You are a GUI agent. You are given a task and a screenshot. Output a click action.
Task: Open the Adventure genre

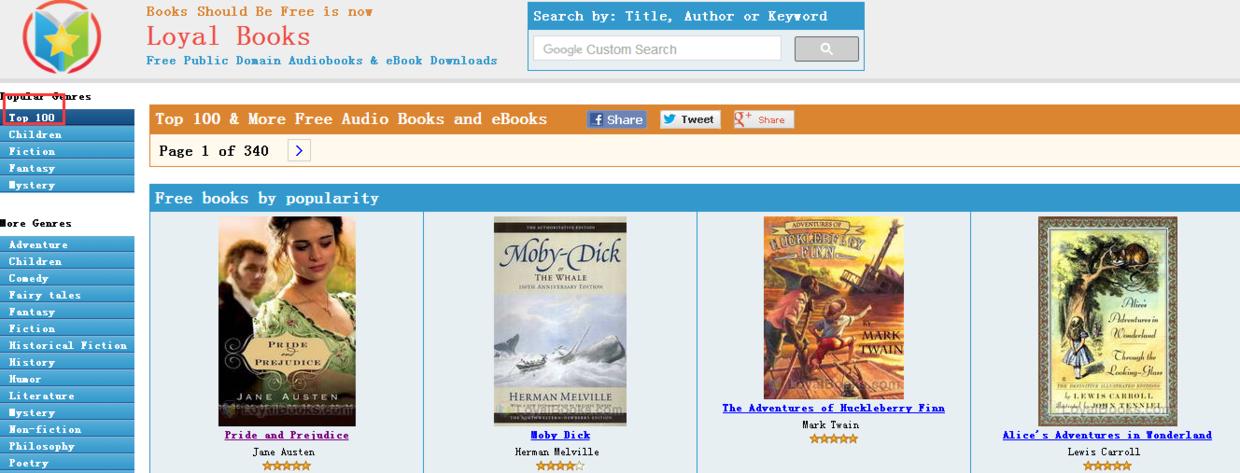tap(67, 244)
